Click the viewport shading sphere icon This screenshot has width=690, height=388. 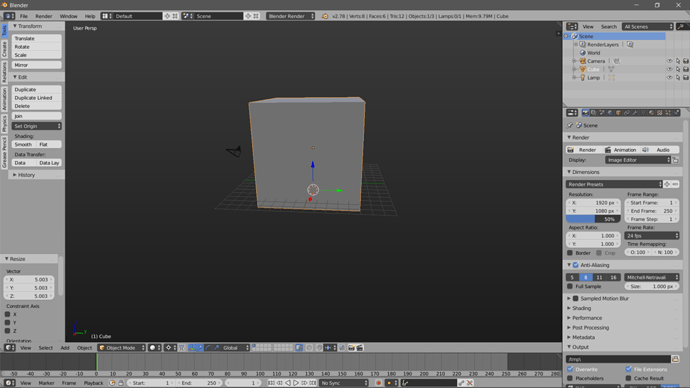click(153, 348)
